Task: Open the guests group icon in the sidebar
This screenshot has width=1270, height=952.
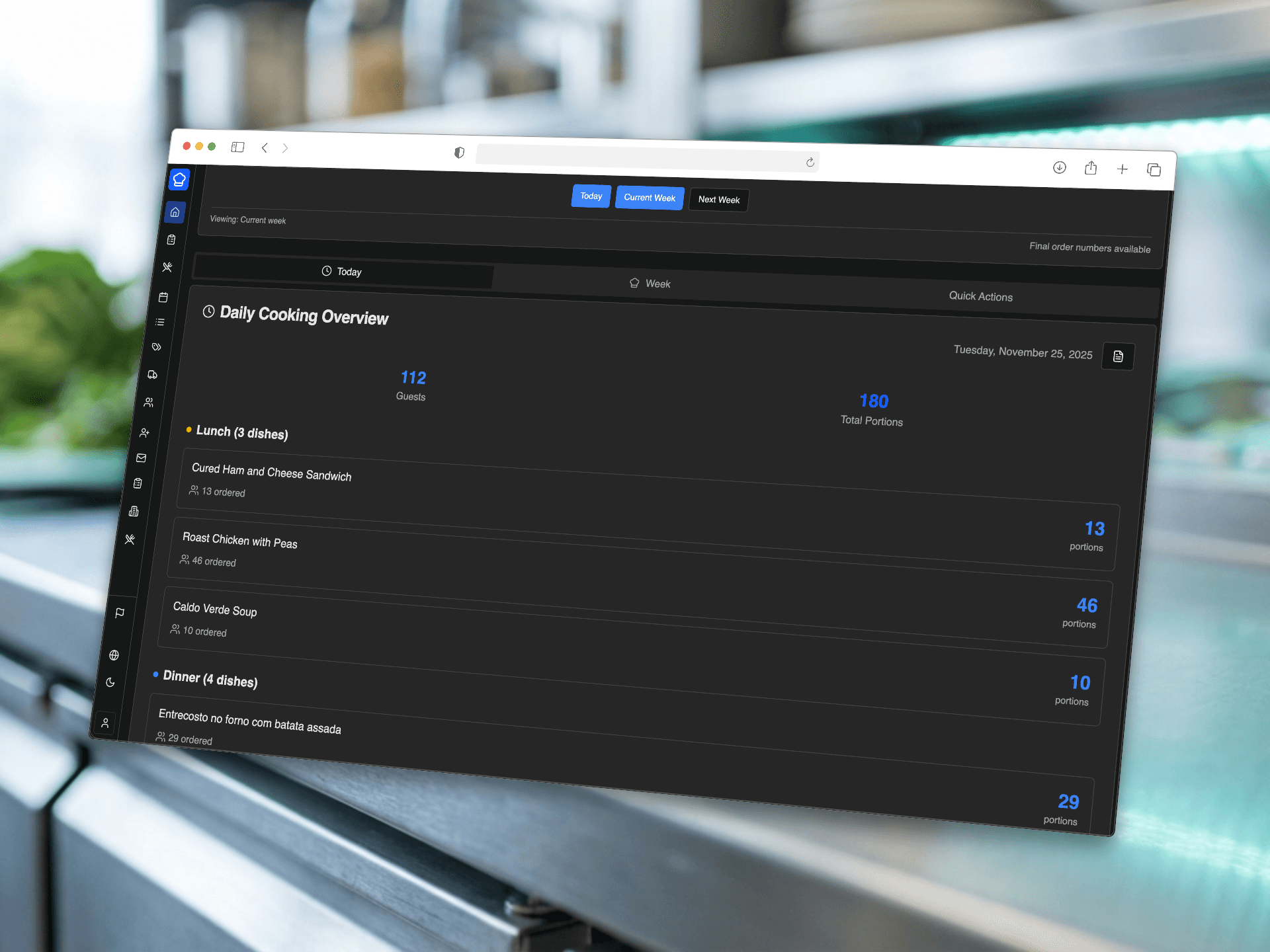Action: coord(149,402)
